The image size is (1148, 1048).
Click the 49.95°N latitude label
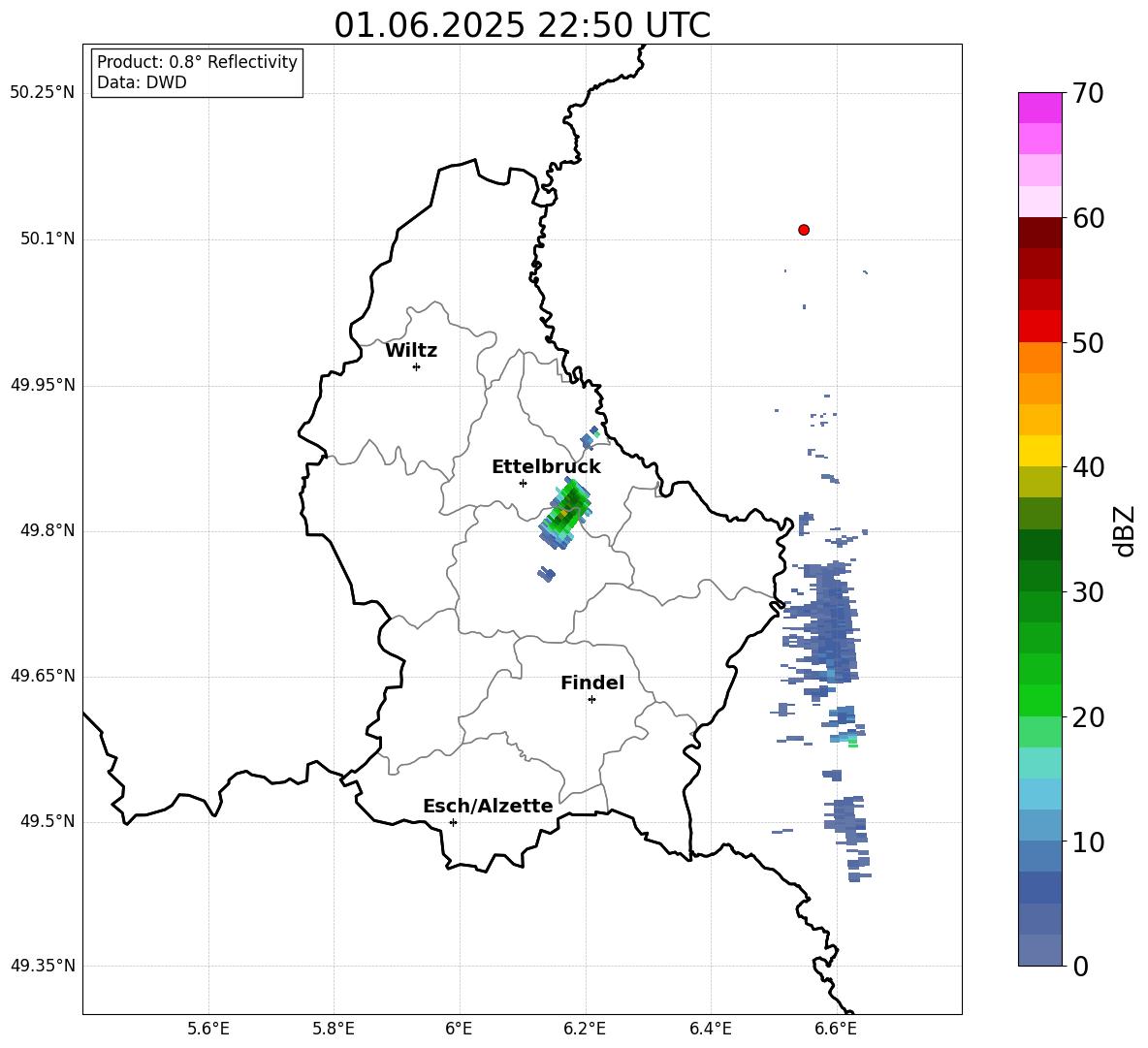pos(43,385)
